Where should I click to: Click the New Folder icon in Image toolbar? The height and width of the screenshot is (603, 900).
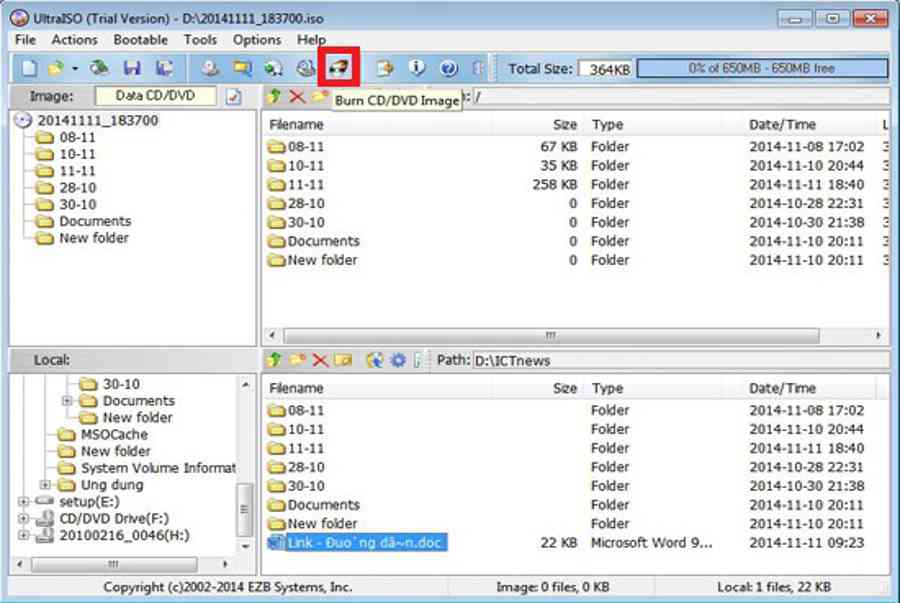click(x=320, y=96)
